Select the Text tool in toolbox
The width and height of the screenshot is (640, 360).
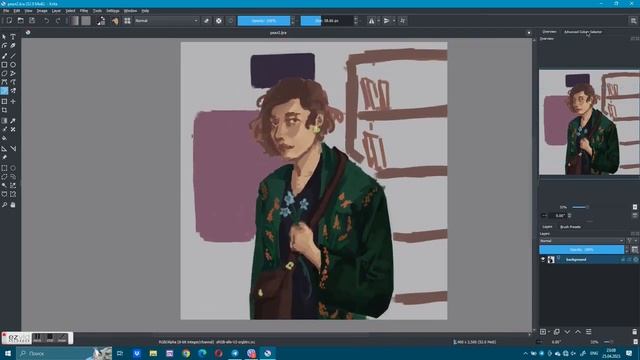coord(13,37)
